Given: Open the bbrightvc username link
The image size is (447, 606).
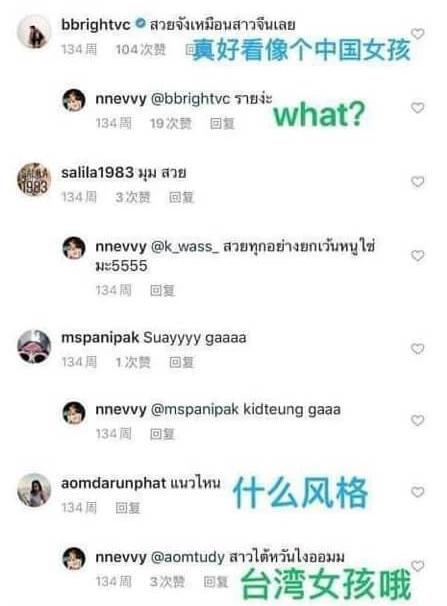Looking at the screenshot, I should point(96,25).
